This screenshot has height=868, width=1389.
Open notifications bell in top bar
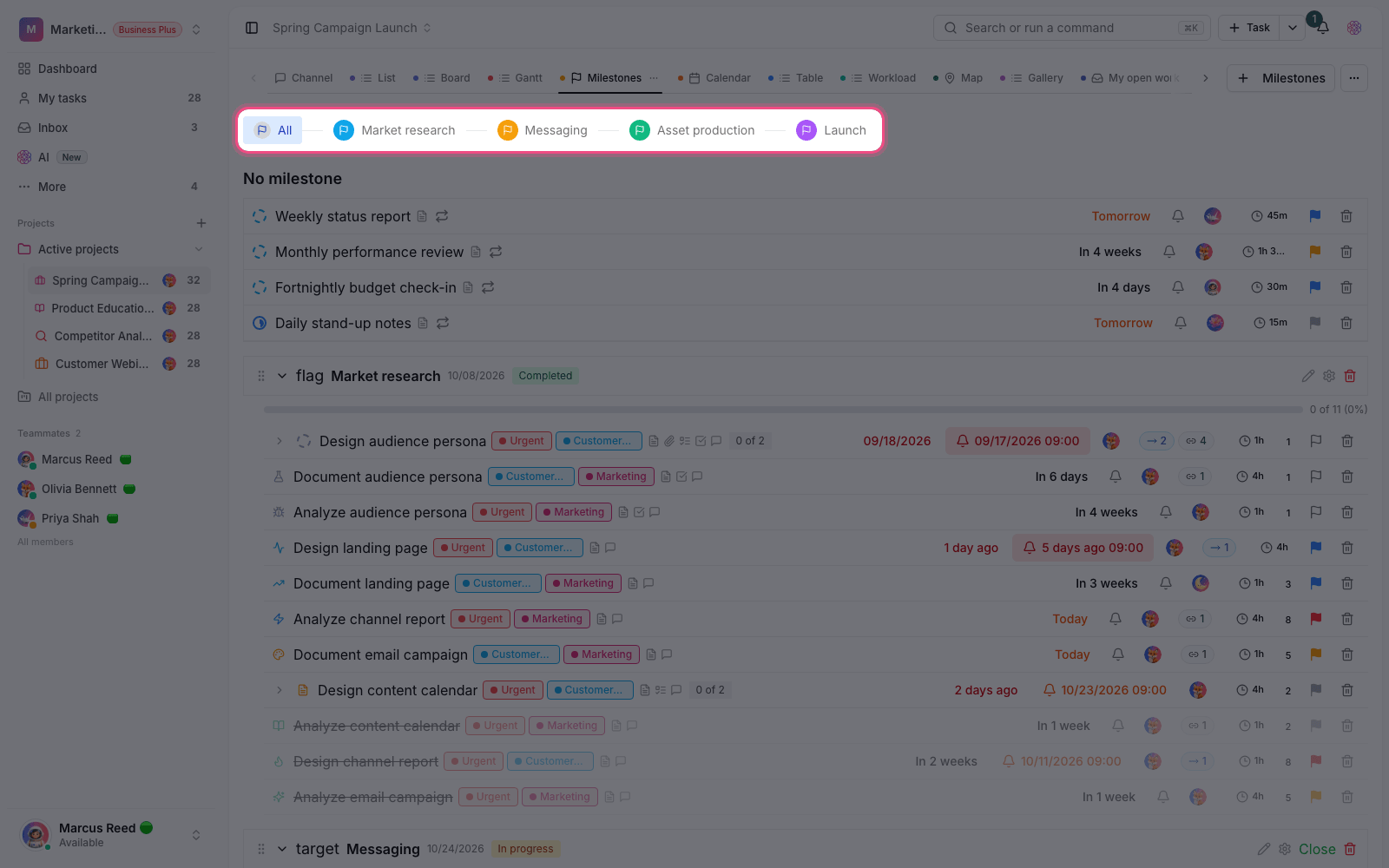1322,28
